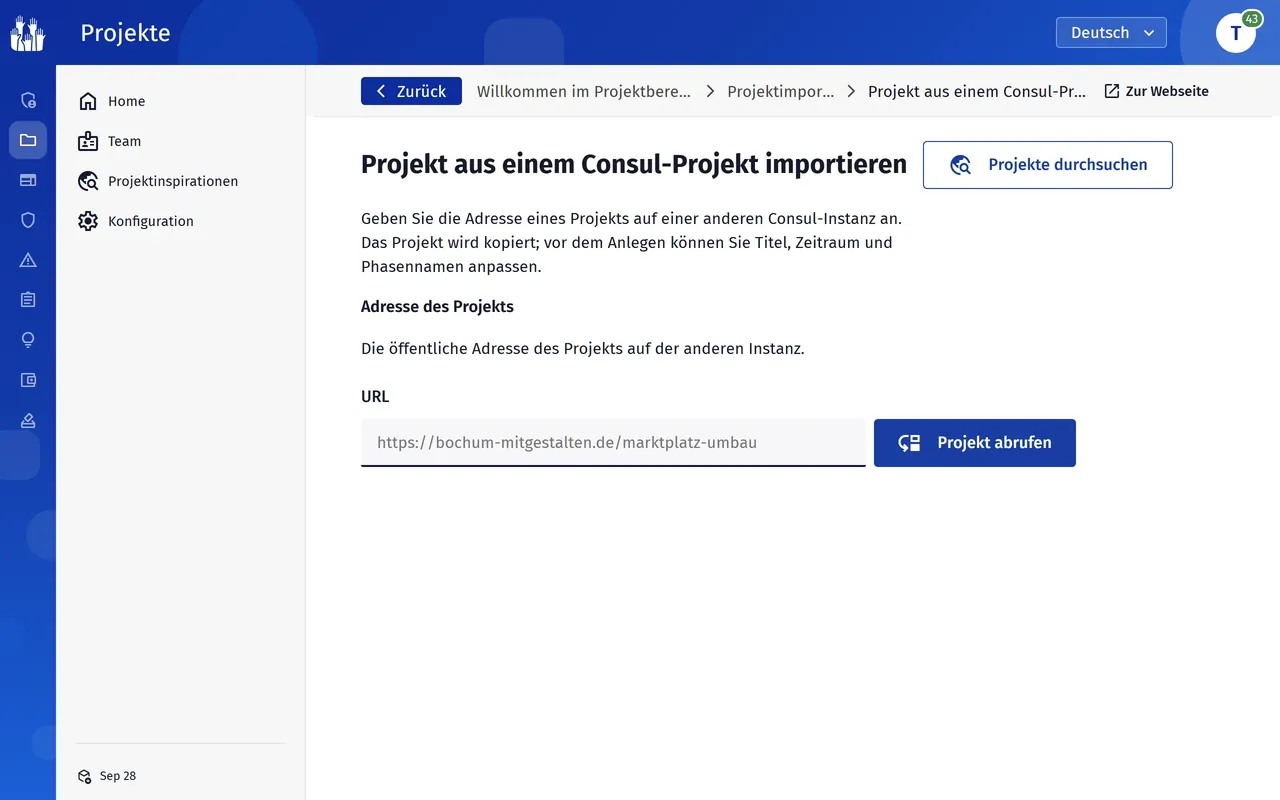Open the clipboard icon in the rail
The height and width of the screenshot is (800, 1280).
click(28, 300)
